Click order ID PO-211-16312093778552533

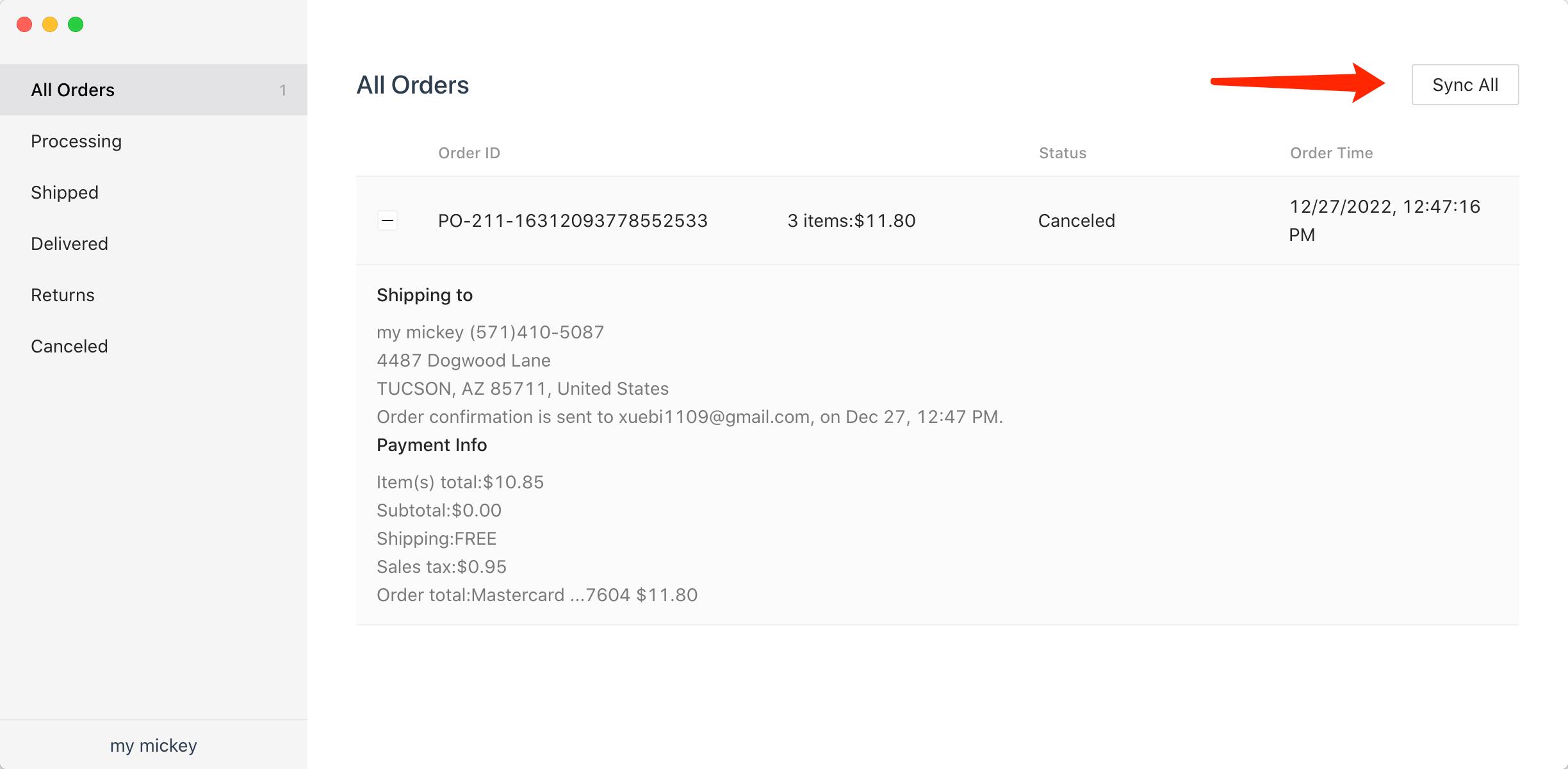point(573,220)
